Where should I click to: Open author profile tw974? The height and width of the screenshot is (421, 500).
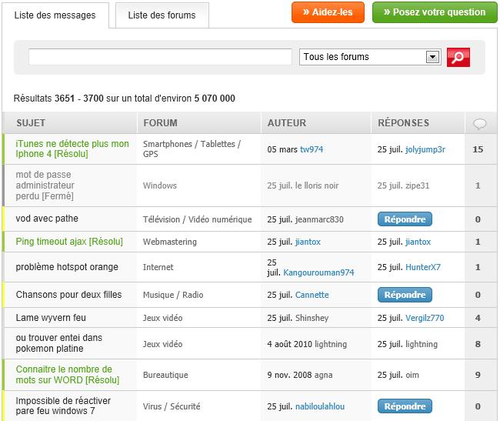coord(312,149)
